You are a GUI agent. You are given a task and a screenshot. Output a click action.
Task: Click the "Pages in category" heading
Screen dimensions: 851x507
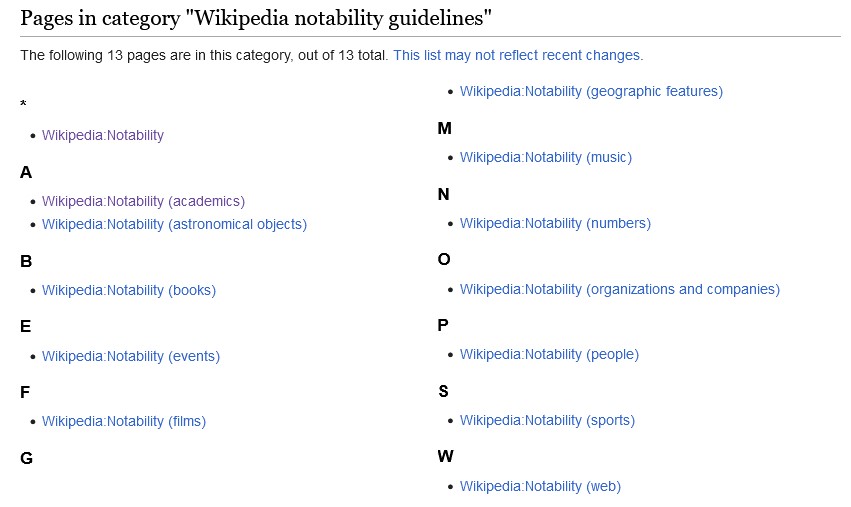tap(255, 18)
